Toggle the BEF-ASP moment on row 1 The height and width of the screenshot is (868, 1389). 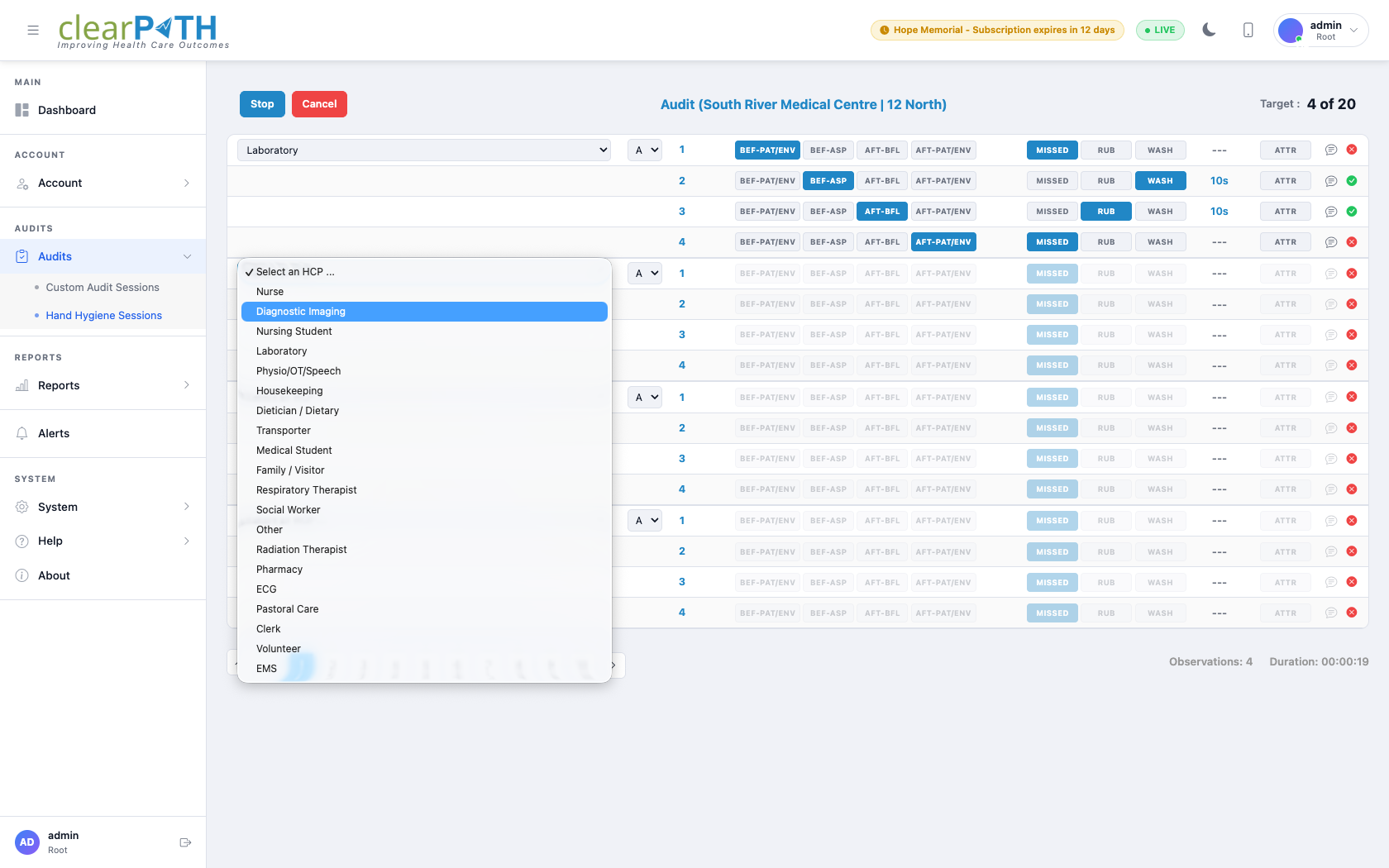828,150
